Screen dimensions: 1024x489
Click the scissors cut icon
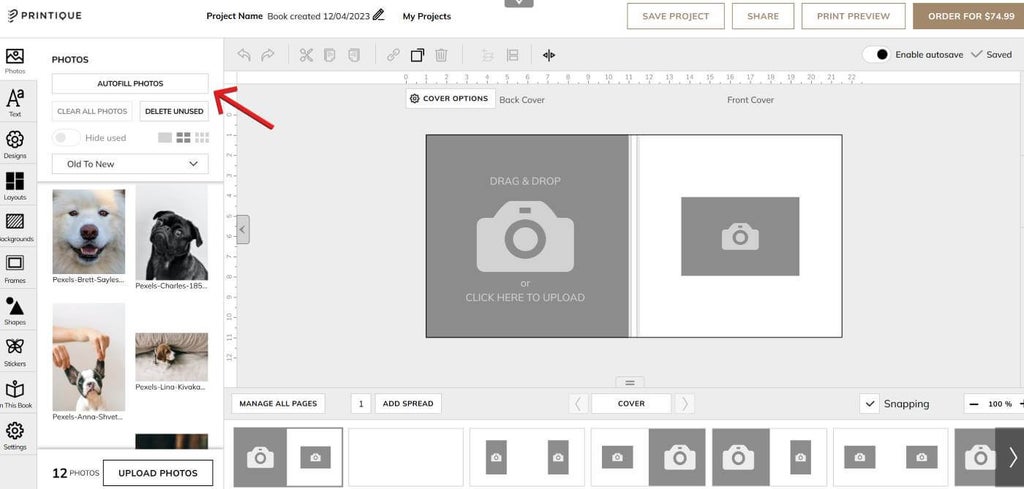pyautogui.click(x=306, y=55)
